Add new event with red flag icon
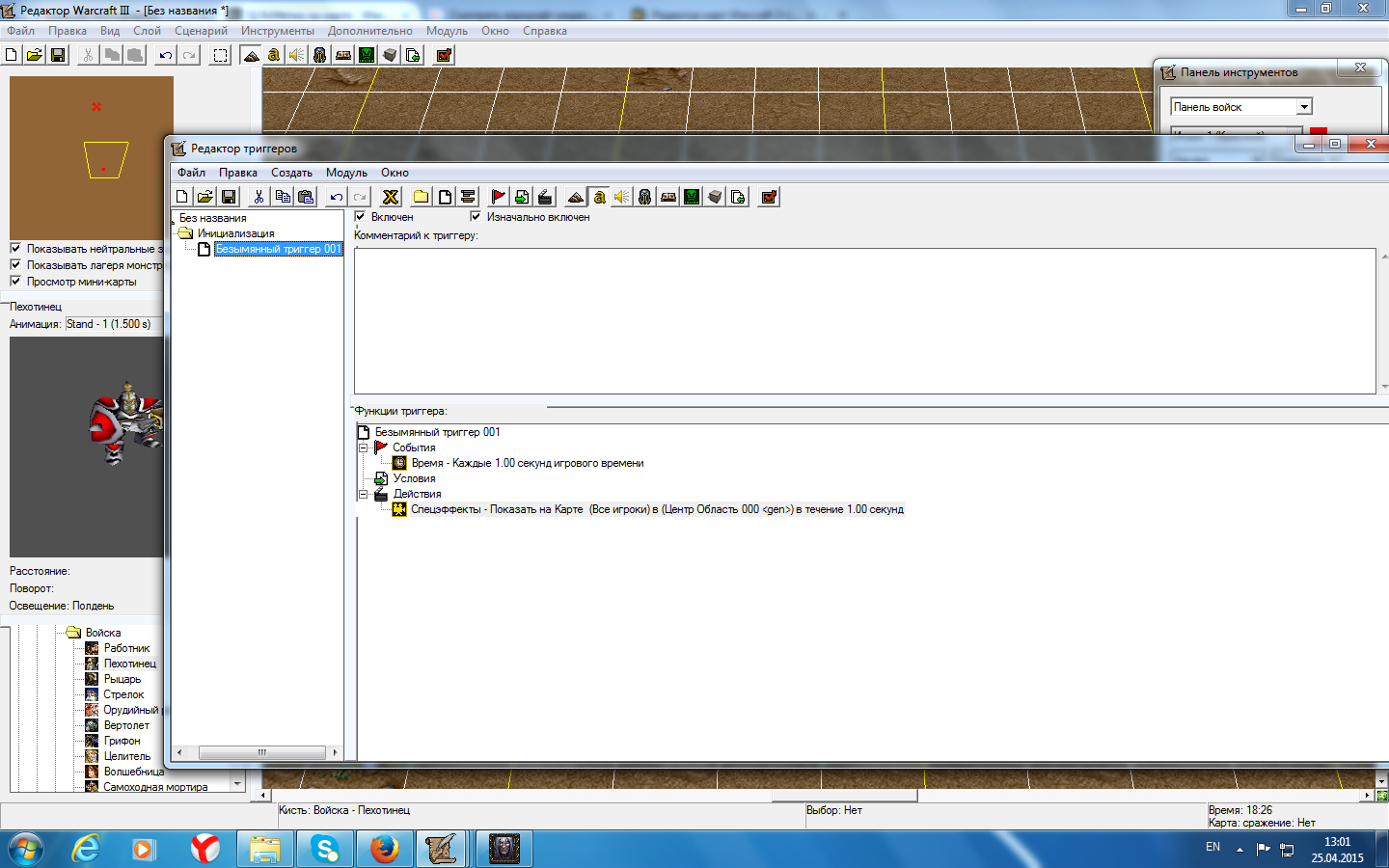Viewport: 1389px width, 868px height. 499,197
